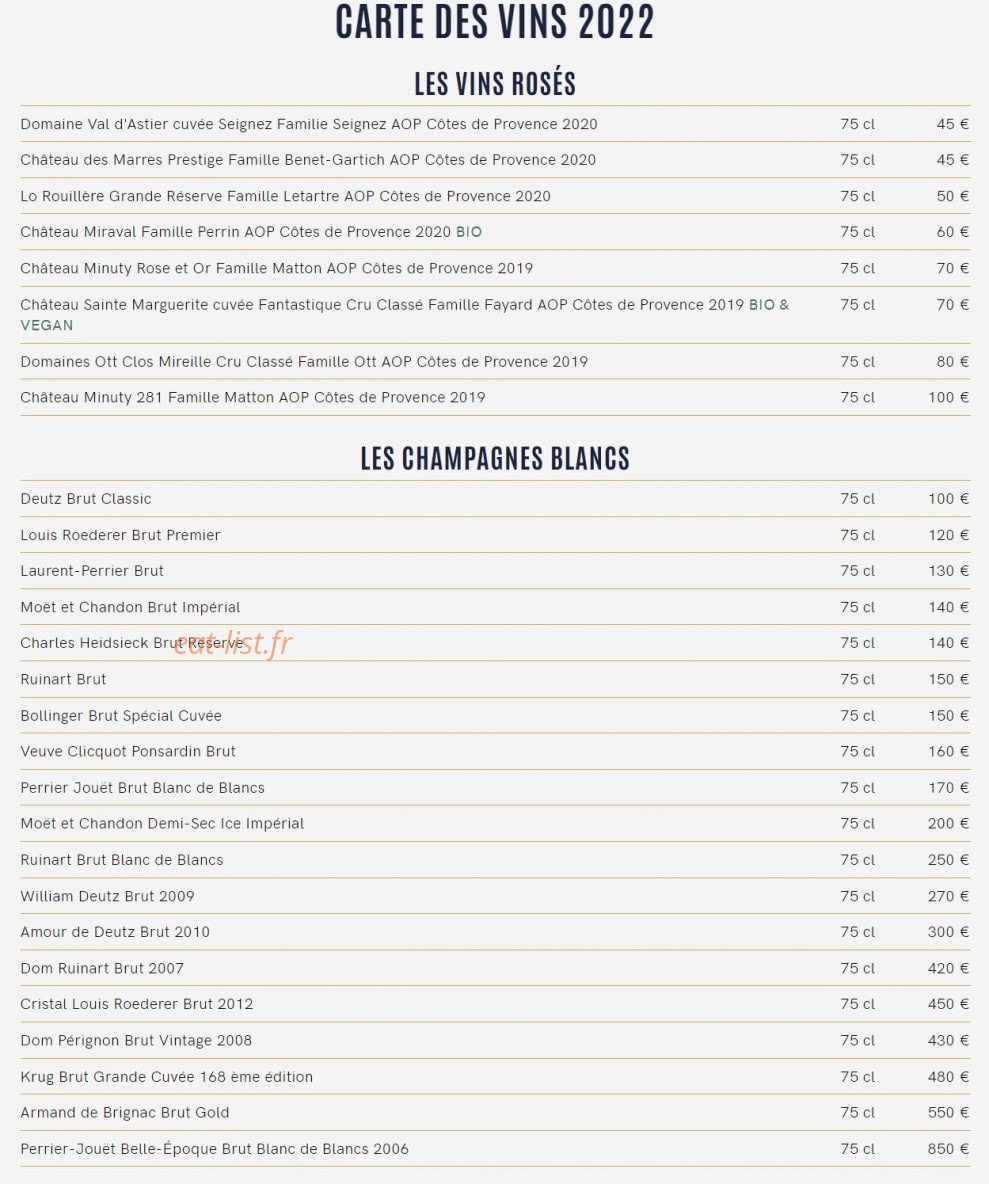Screen dimensions: 989x1184
Task: Click the 450 € price of Cristal Roederer
Action: coord(948,1004)
